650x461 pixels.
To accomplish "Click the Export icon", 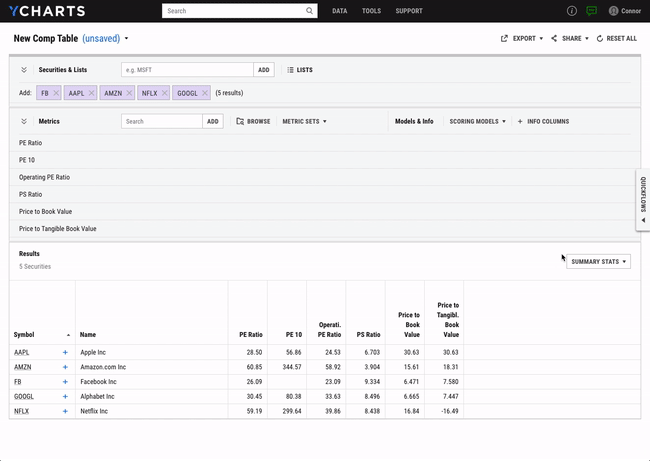I will [x=504, y=39].
